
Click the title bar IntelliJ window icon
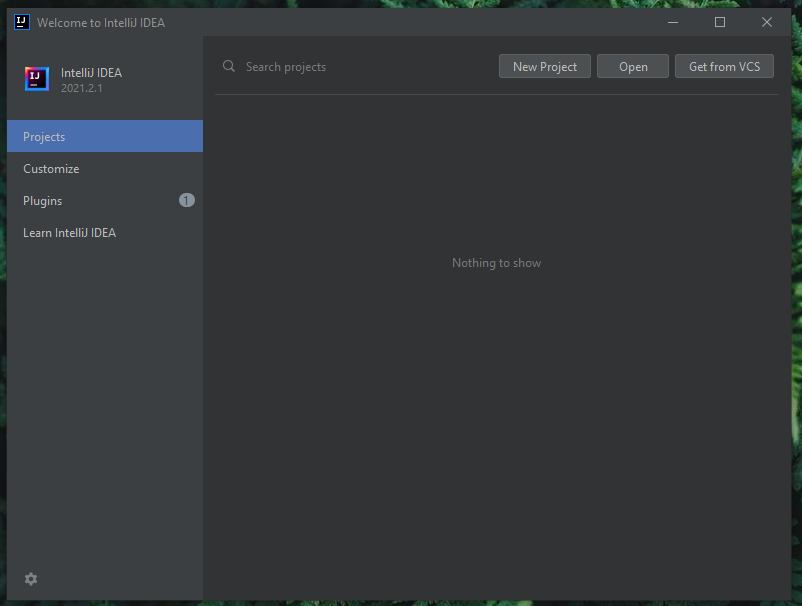(x=21, y=23)
